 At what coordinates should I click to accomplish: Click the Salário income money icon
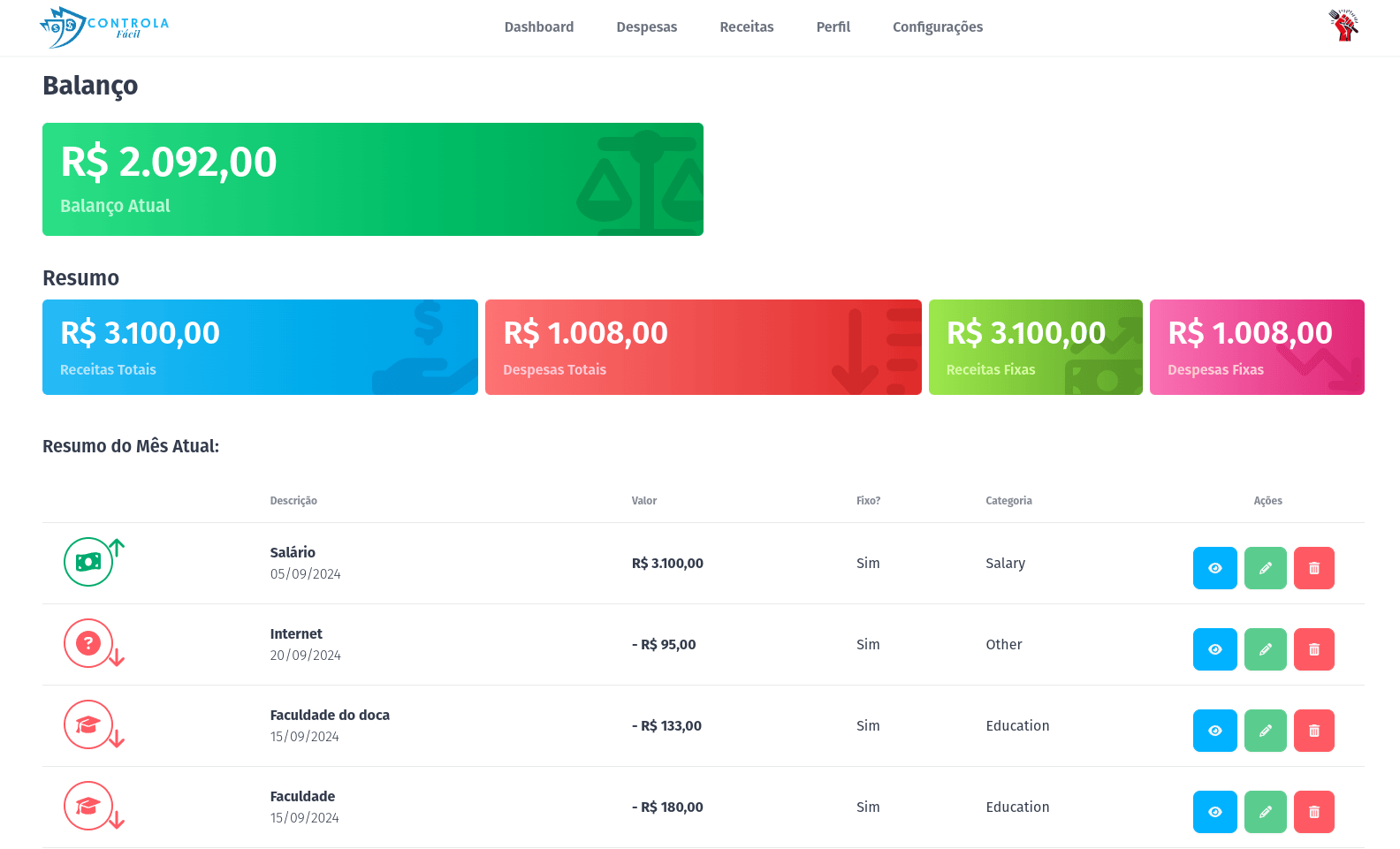pos(88,562)
